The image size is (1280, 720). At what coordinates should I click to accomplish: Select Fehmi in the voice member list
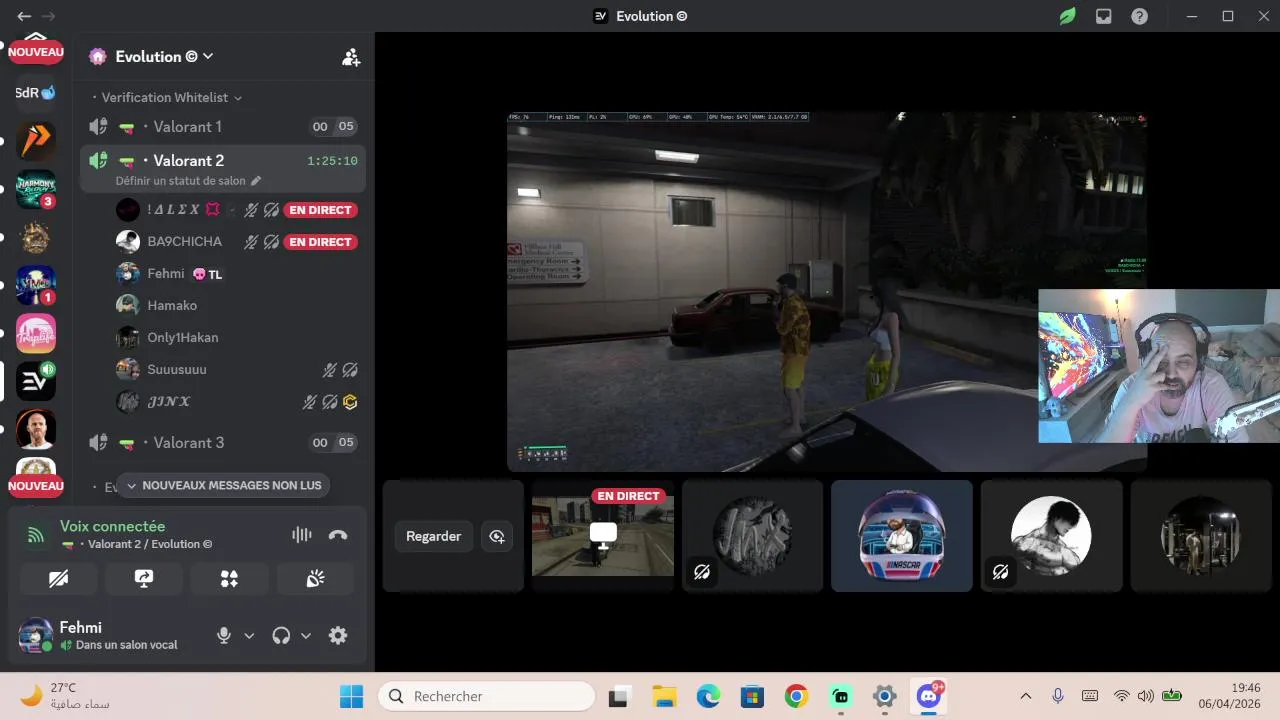(x=237, y=274)
